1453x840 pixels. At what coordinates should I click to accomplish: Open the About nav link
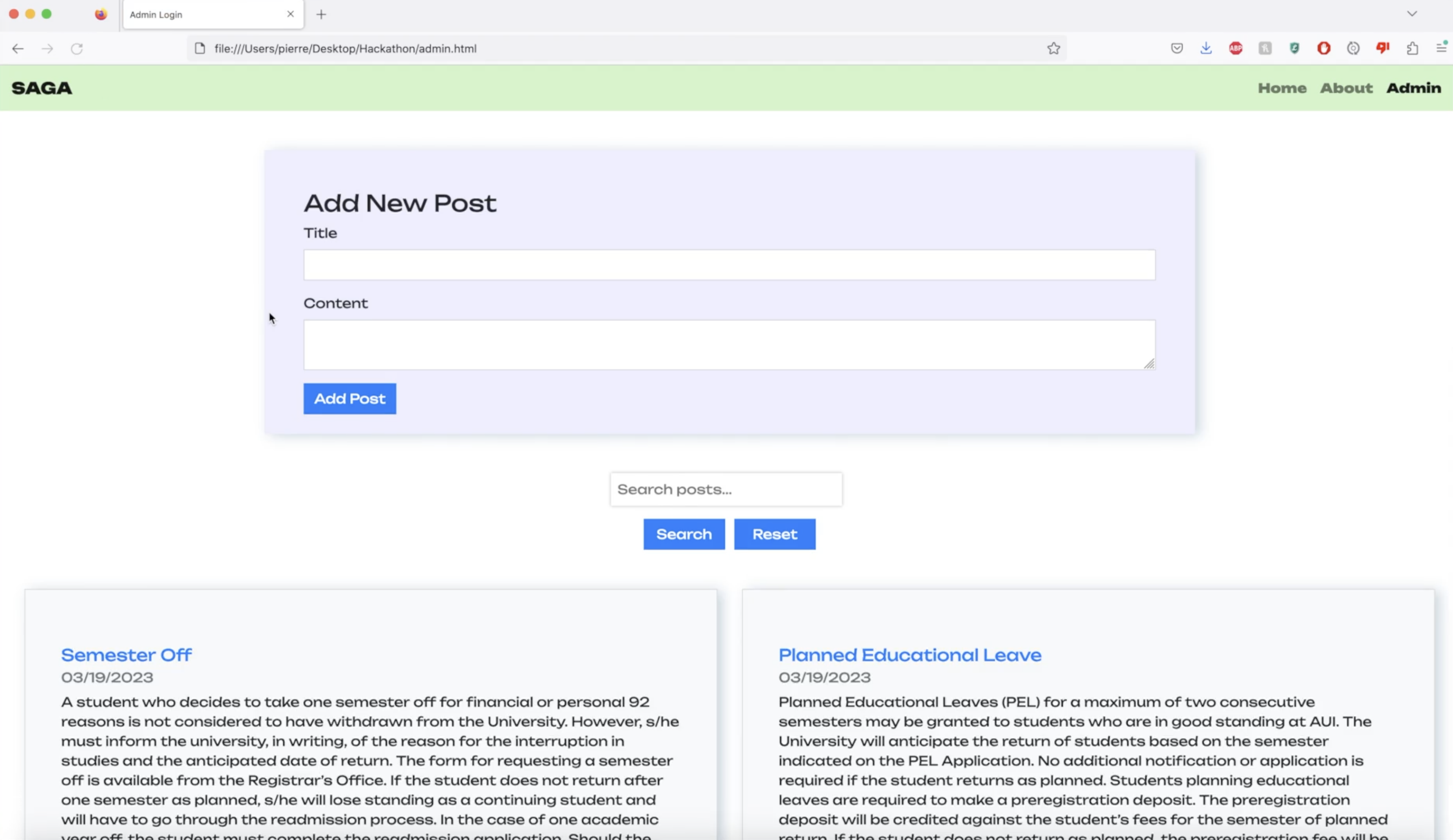click(x=1346, y=88)
